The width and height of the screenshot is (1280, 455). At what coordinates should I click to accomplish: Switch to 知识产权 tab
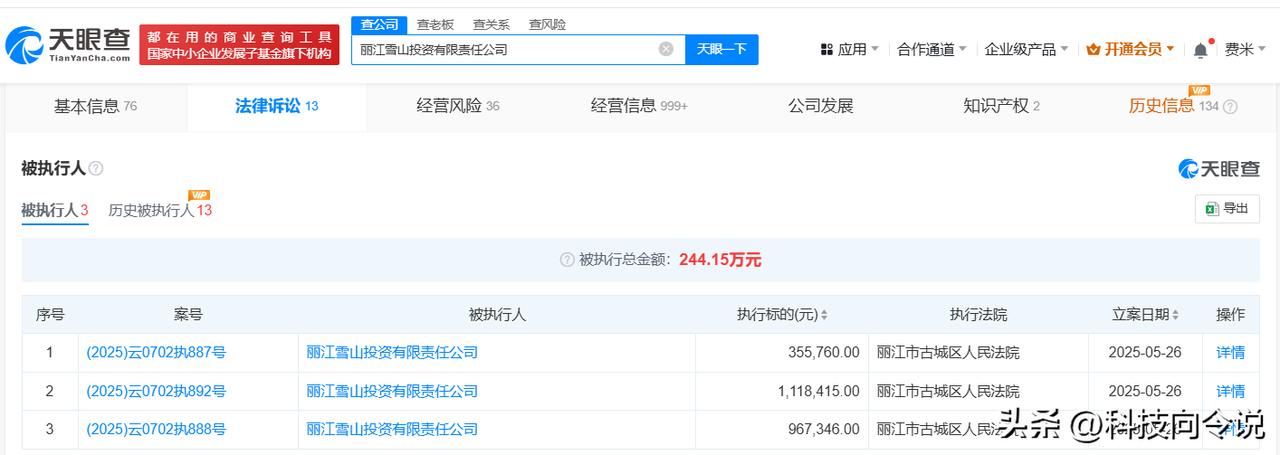[1001, 106]
